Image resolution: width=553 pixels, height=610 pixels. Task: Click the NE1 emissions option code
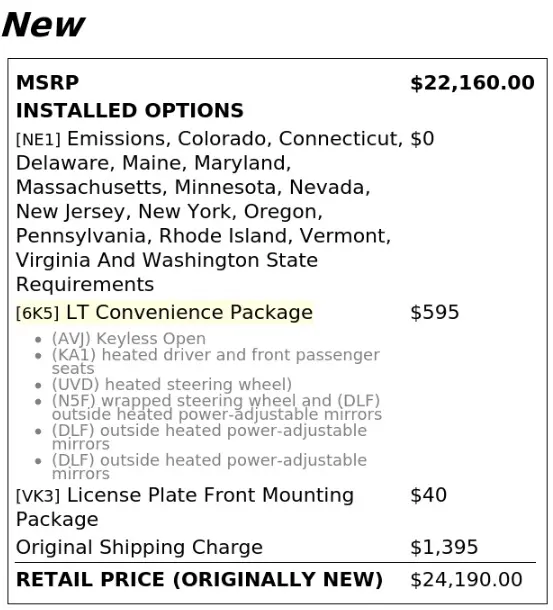[38, 140]
